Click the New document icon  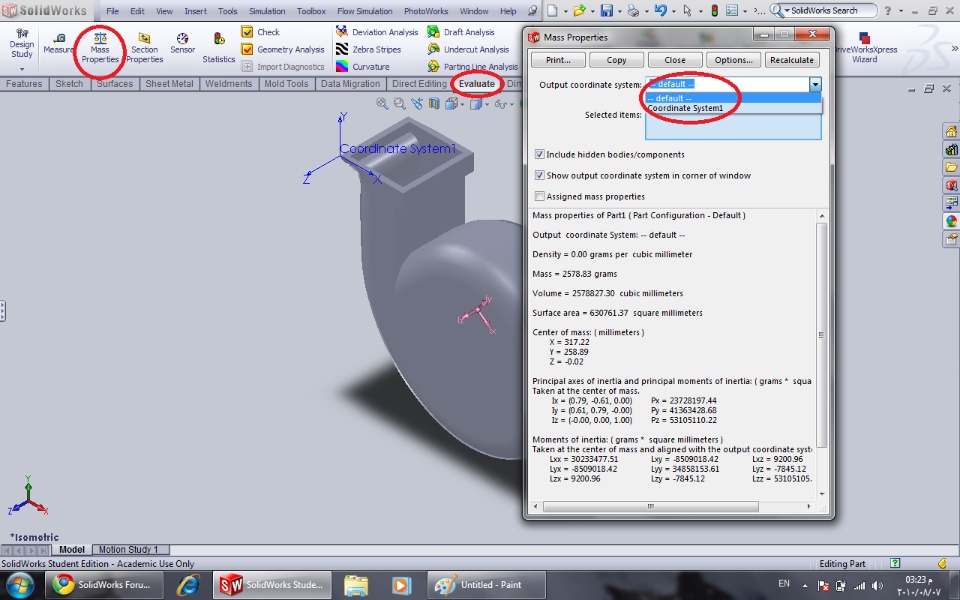click(552, 10)
